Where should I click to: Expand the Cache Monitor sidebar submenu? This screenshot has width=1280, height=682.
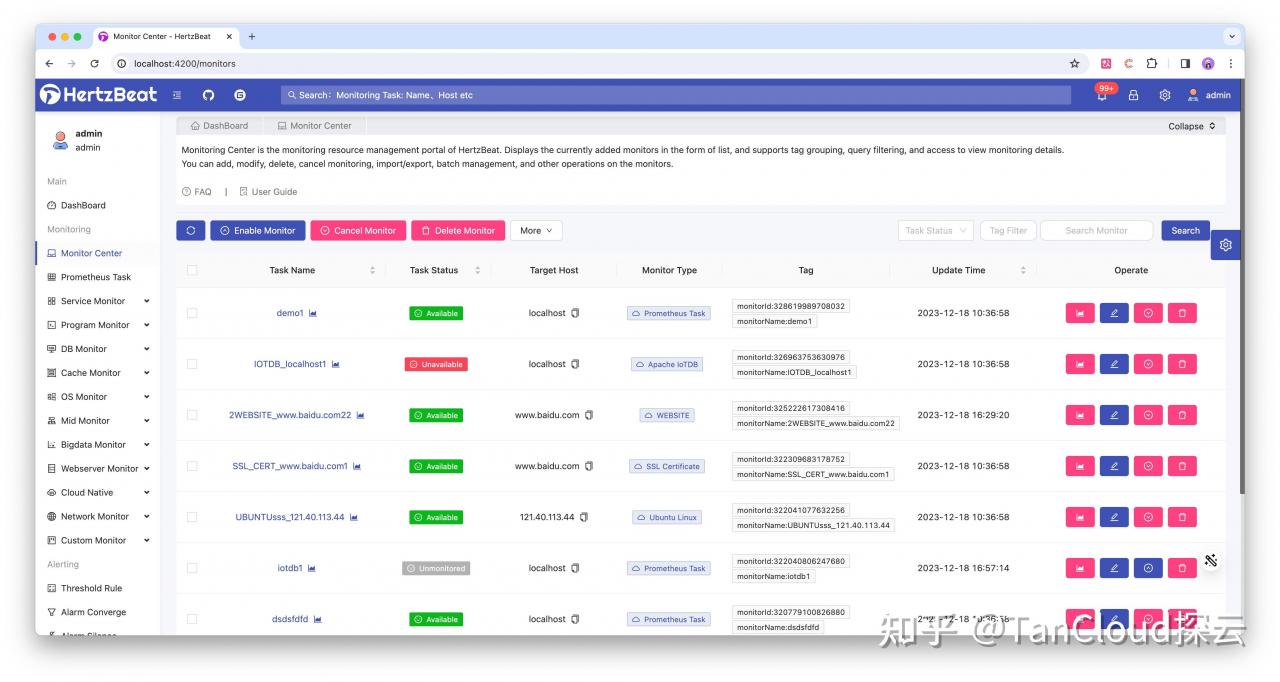click(x=100, y=373)
